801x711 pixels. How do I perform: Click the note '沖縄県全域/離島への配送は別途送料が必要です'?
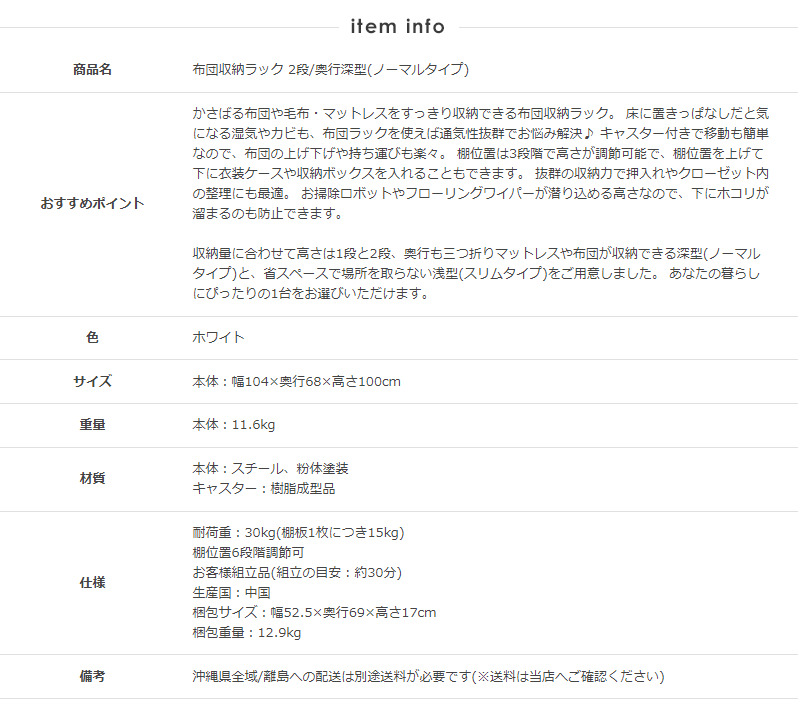(x=332, y=676)
